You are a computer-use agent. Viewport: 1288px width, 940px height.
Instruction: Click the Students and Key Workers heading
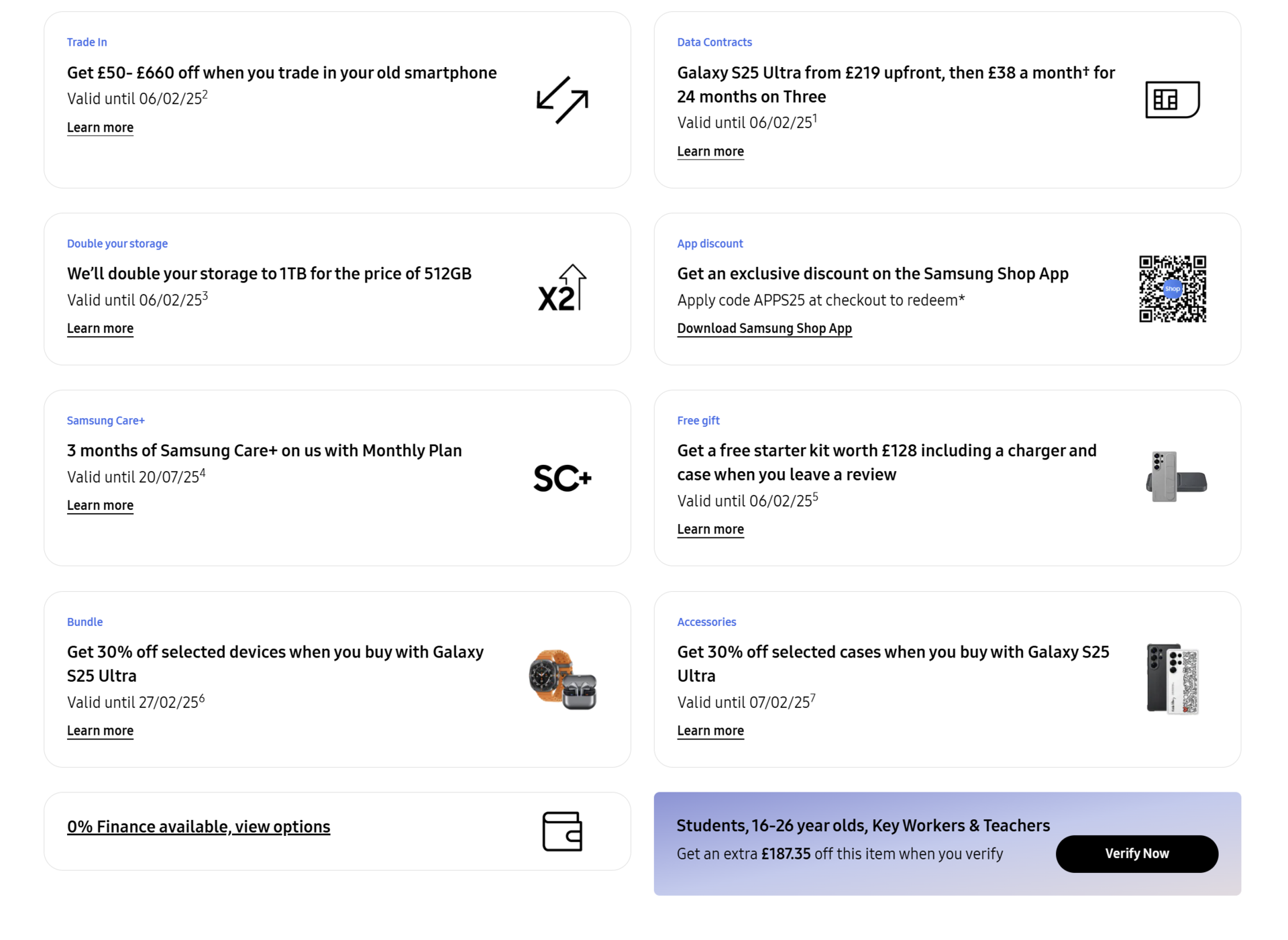coord(863,825)
